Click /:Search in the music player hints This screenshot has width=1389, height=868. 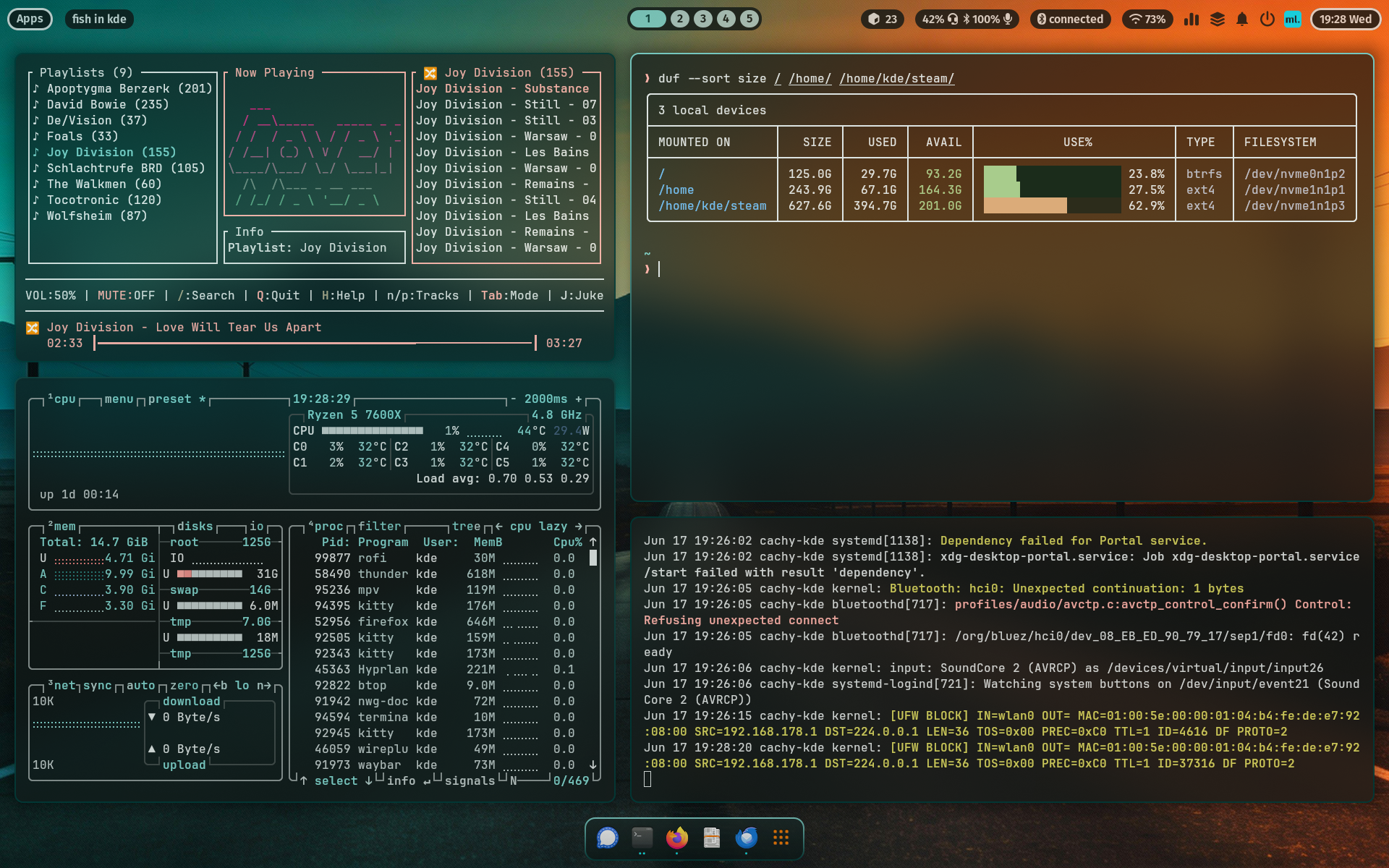tap(206, 296)
